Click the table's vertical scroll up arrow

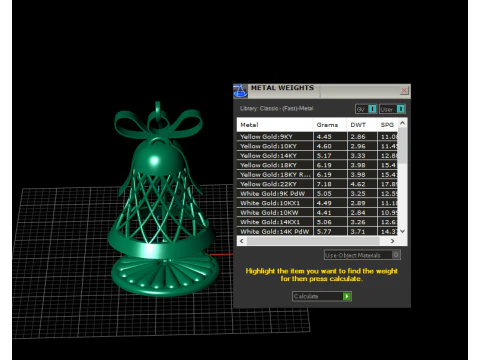point(402,123)
